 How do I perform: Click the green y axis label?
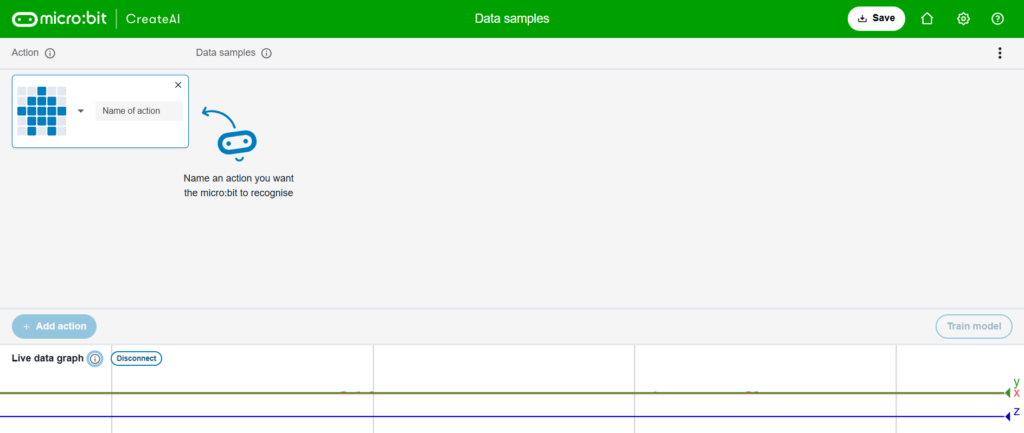pyautogui.click(x=1016, y=382)
